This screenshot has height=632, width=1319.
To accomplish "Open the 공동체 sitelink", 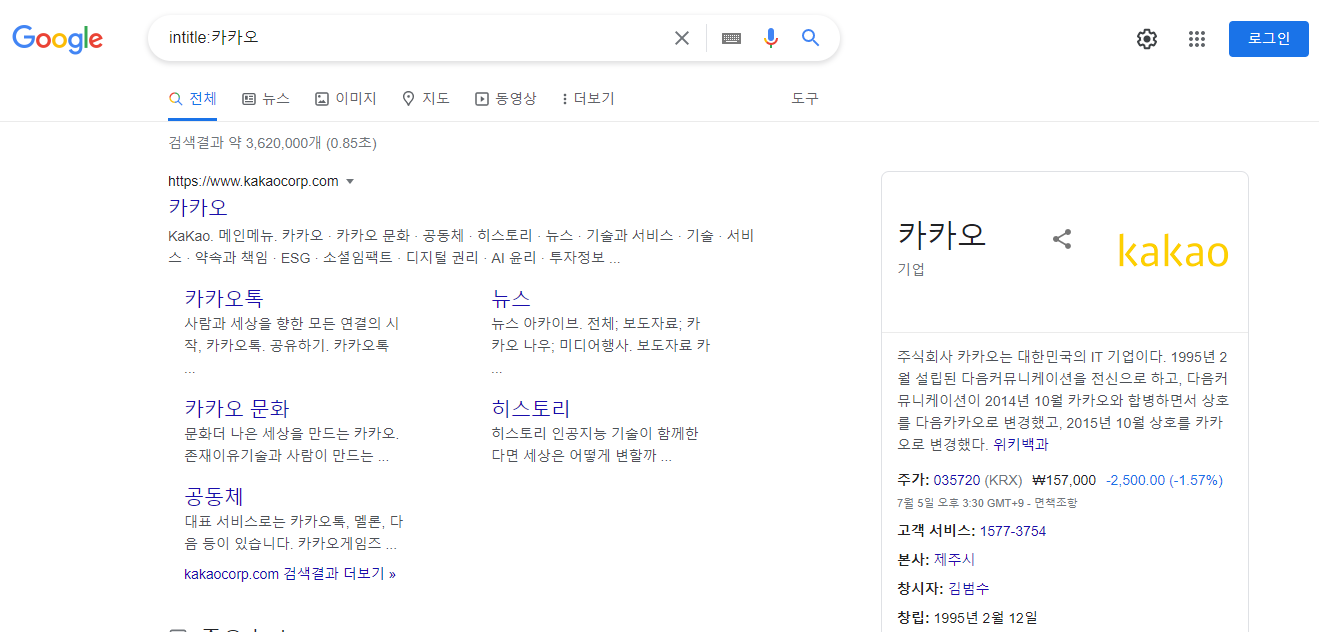I will coord(214,496).
